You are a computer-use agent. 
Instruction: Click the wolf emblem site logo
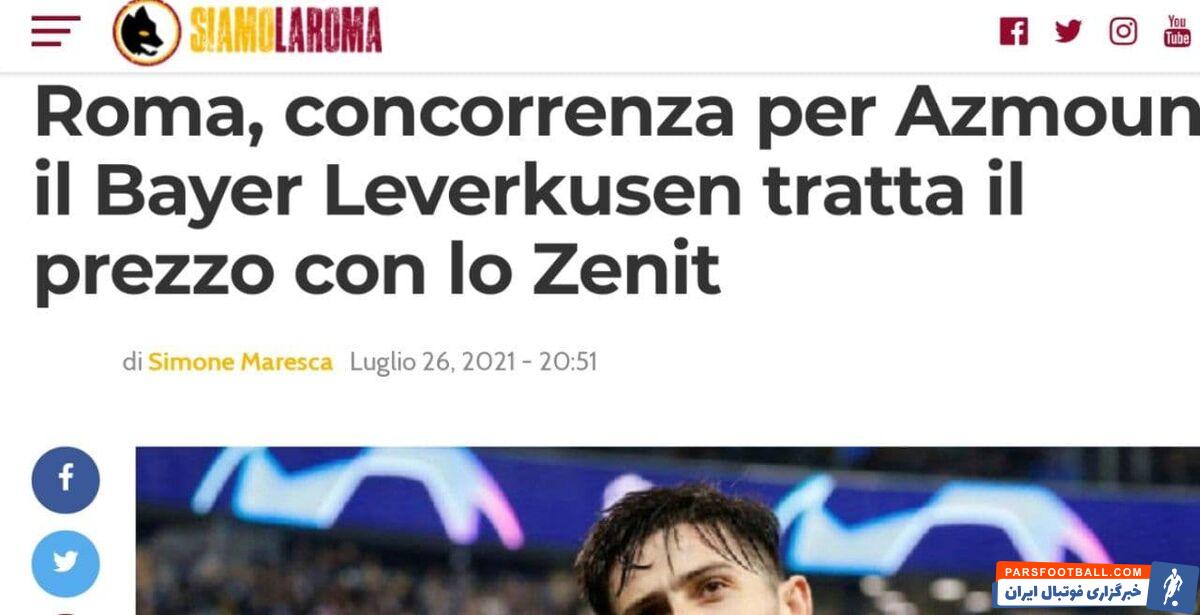(x=146, y=31)
